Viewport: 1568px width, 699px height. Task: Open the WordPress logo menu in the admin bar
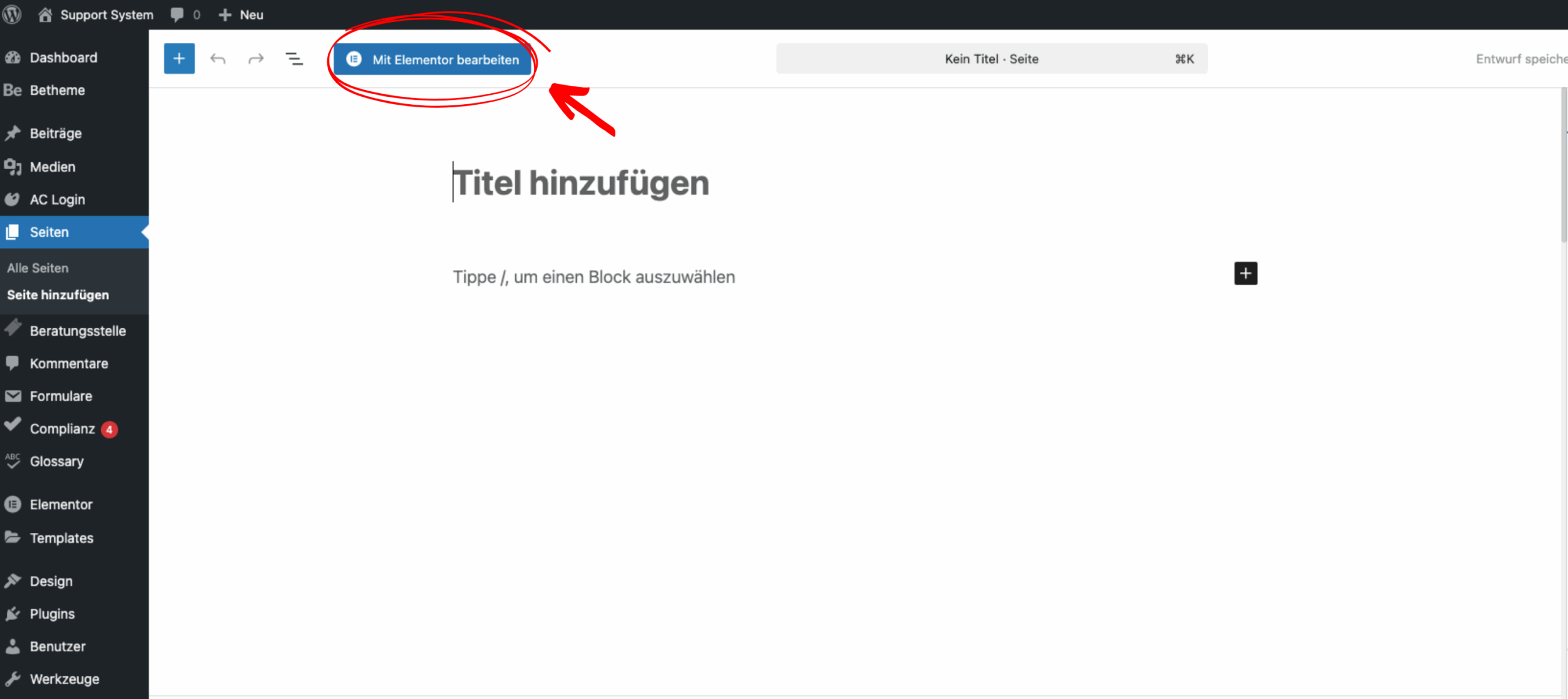coord(12,14)
